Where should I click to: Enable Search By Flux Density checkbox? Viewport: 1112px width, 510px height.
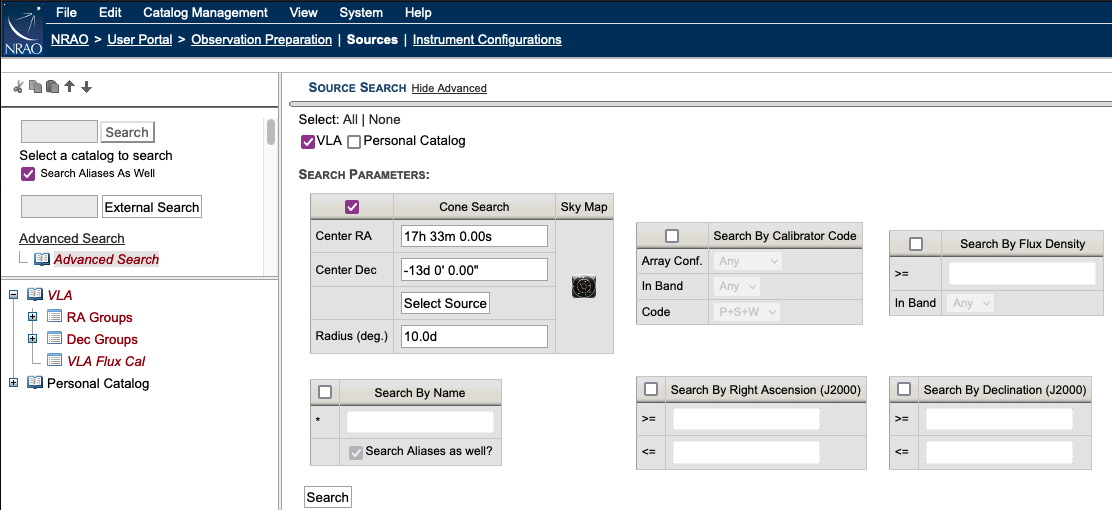click(916, 244)
